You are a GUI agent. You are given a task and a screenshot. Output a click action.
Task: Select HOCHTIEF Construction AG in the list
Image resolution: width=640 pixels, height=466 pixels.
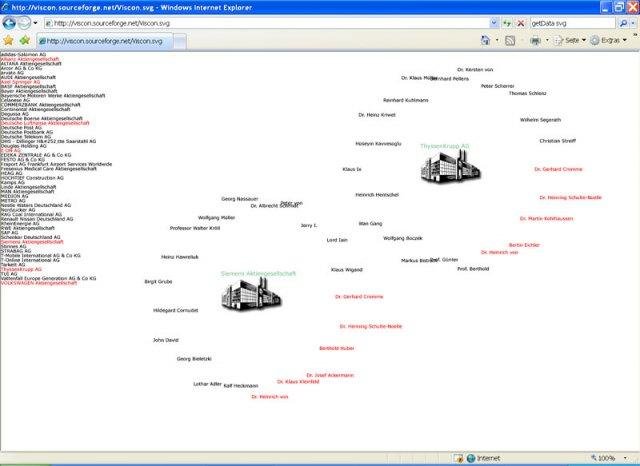coord(32,178)
